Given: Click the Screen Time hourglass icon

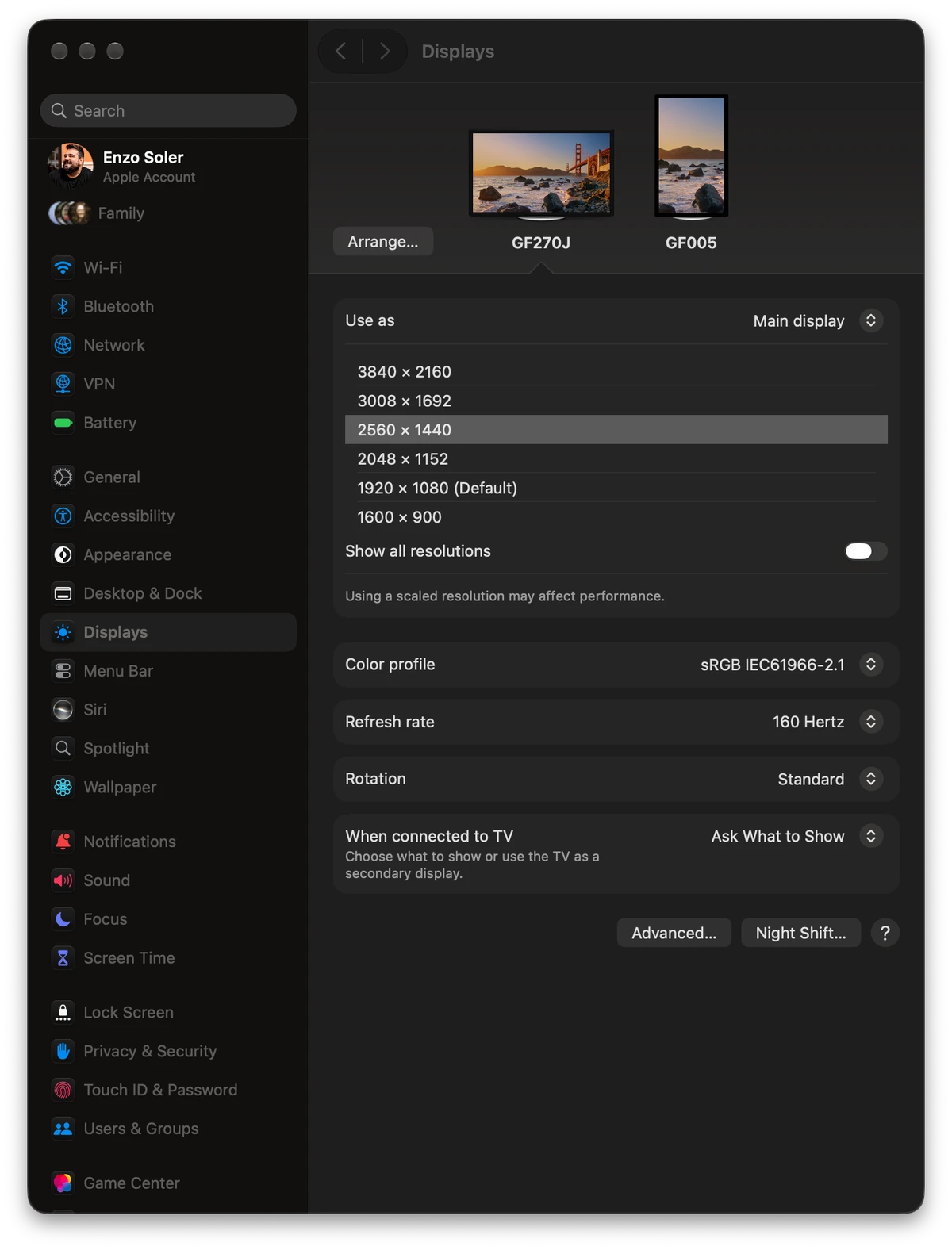Looking at the screenshot, I should pyautogui.click(x=63, y=958).
